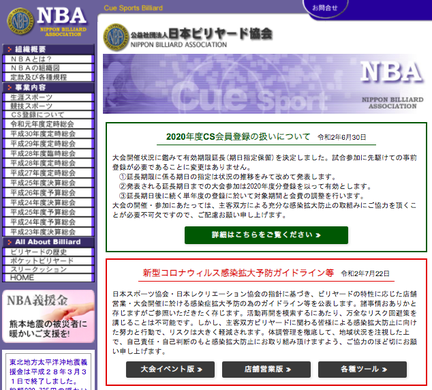Open 令和元年度定時総会 link

coord(48,124)
